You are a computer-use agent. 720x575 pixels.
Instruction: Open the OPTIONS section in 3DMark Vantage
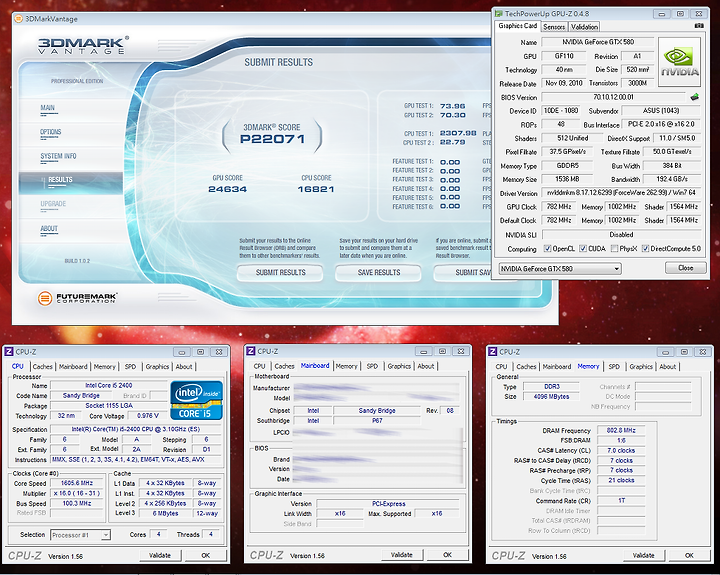click(51, 132)
